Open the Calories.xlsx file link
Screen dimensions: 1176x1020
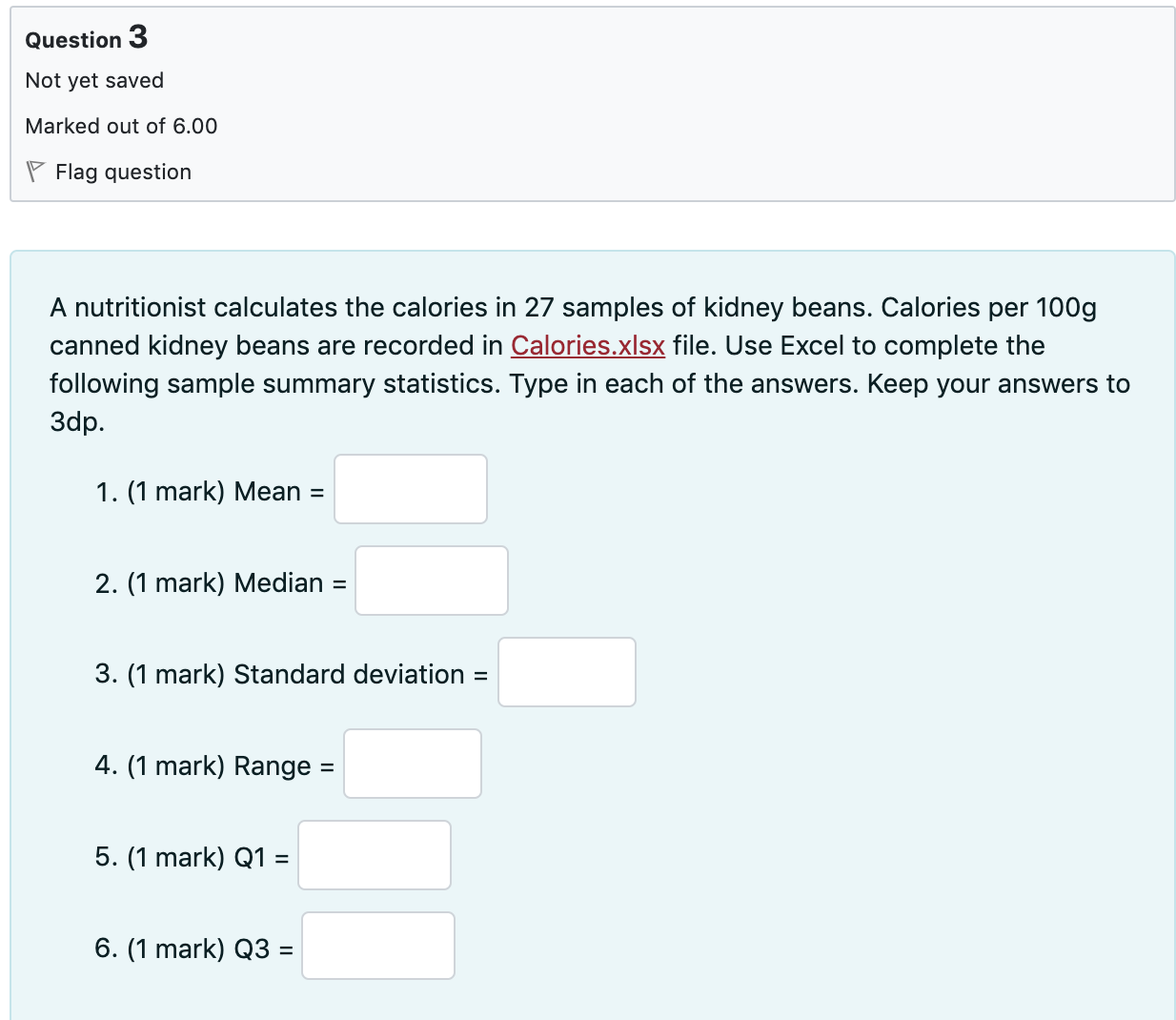[587, 345]
